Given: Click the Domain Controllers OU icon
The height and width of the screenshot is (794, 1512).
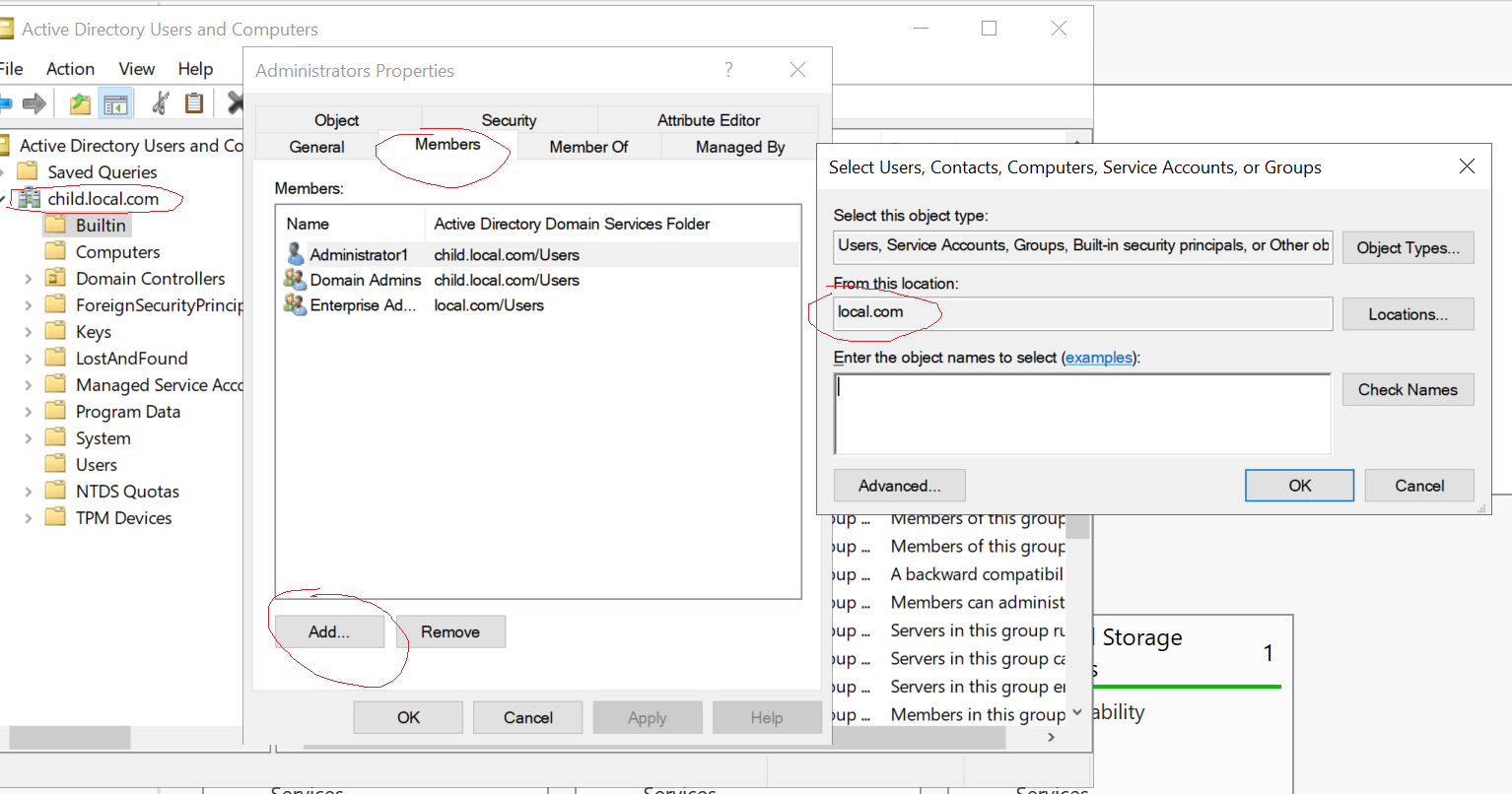Looking at the screenshot, I should [56, 278].
